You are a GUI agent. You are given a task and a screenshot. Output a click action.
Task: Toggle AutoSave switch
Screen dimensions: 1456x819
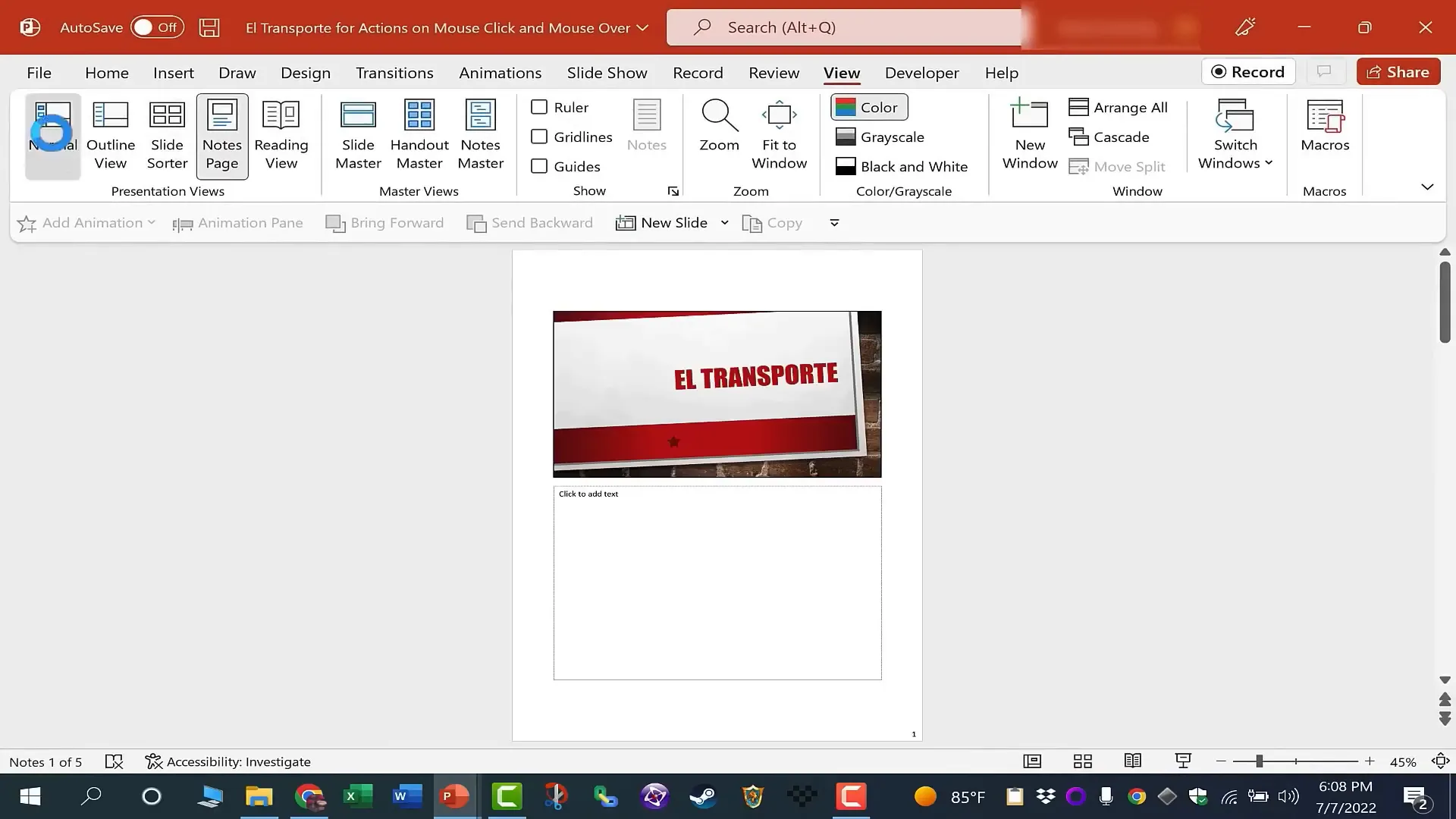[x=157, y=27]
